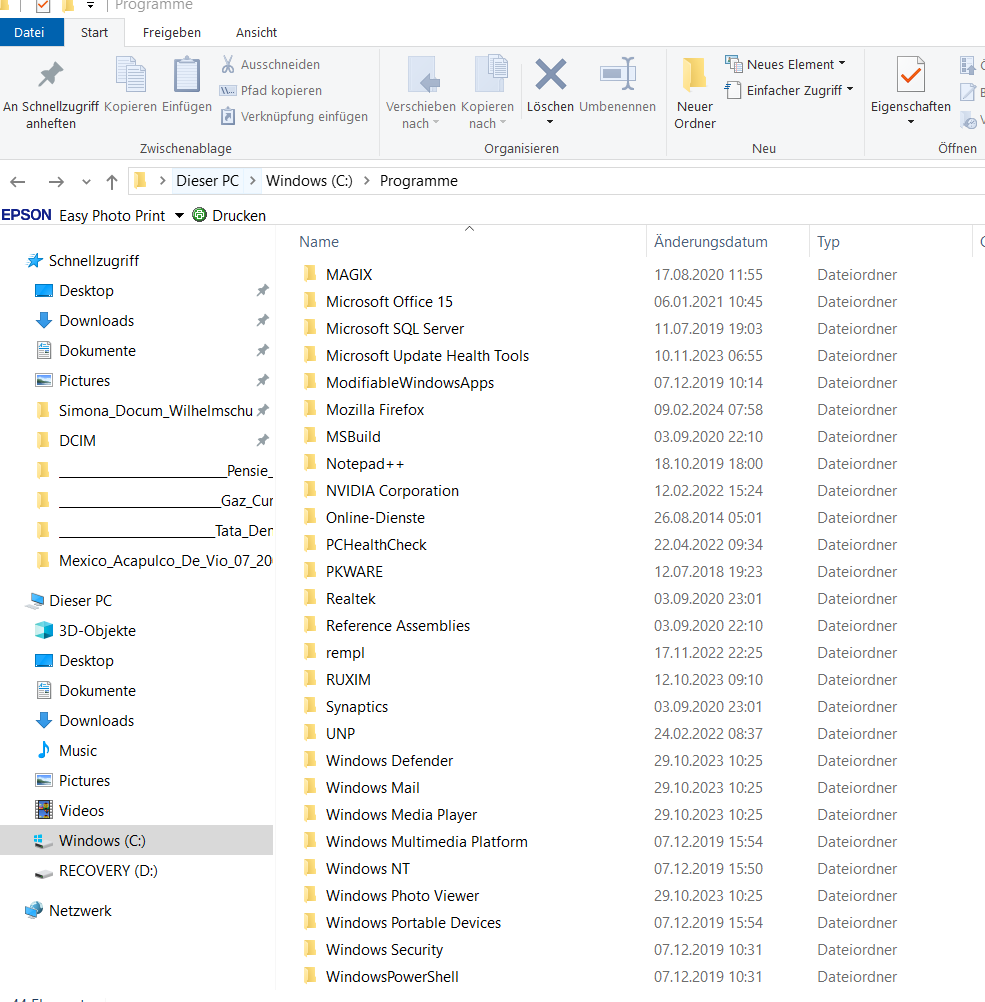This screenshot has height=1002, width=985.
Task: Select the rempl folder
Action: tap(345, 653)
